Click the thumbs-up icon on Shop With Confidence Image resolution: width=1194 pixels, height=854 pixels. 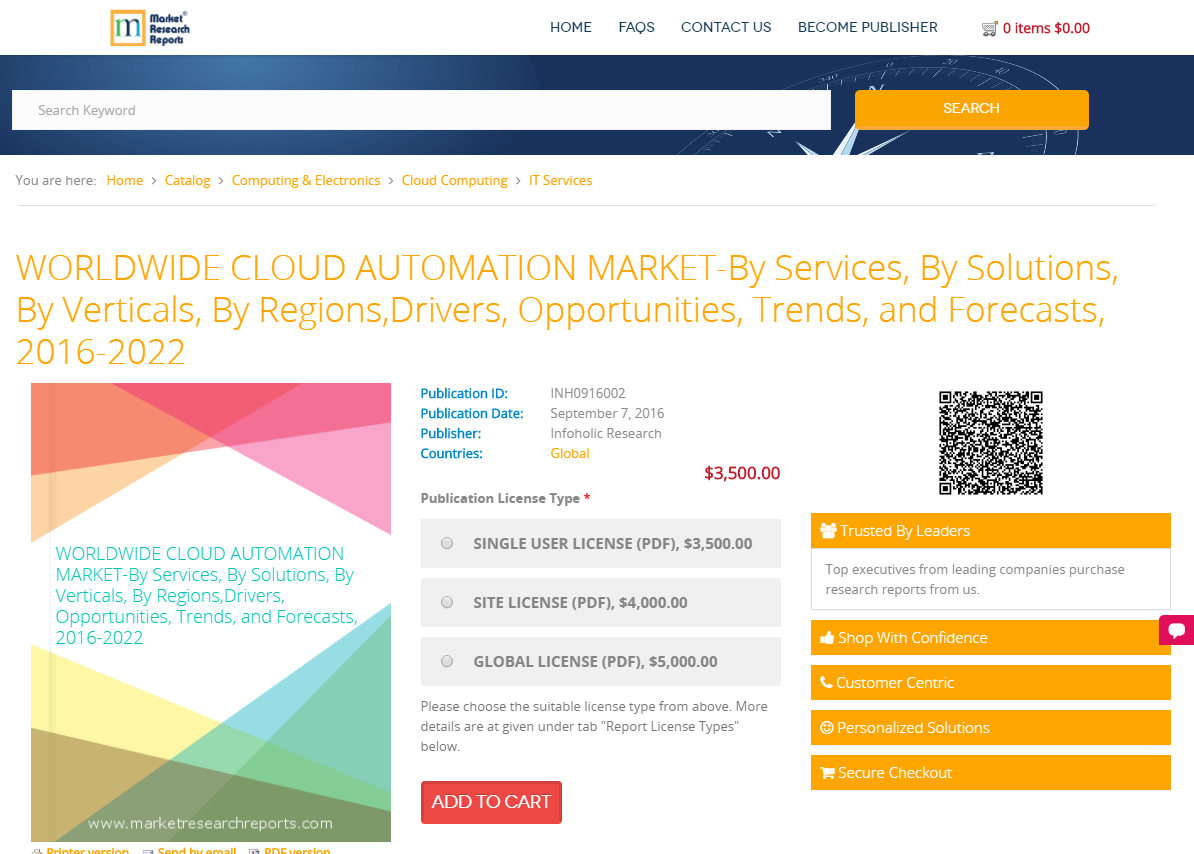[x=828, y=637]
